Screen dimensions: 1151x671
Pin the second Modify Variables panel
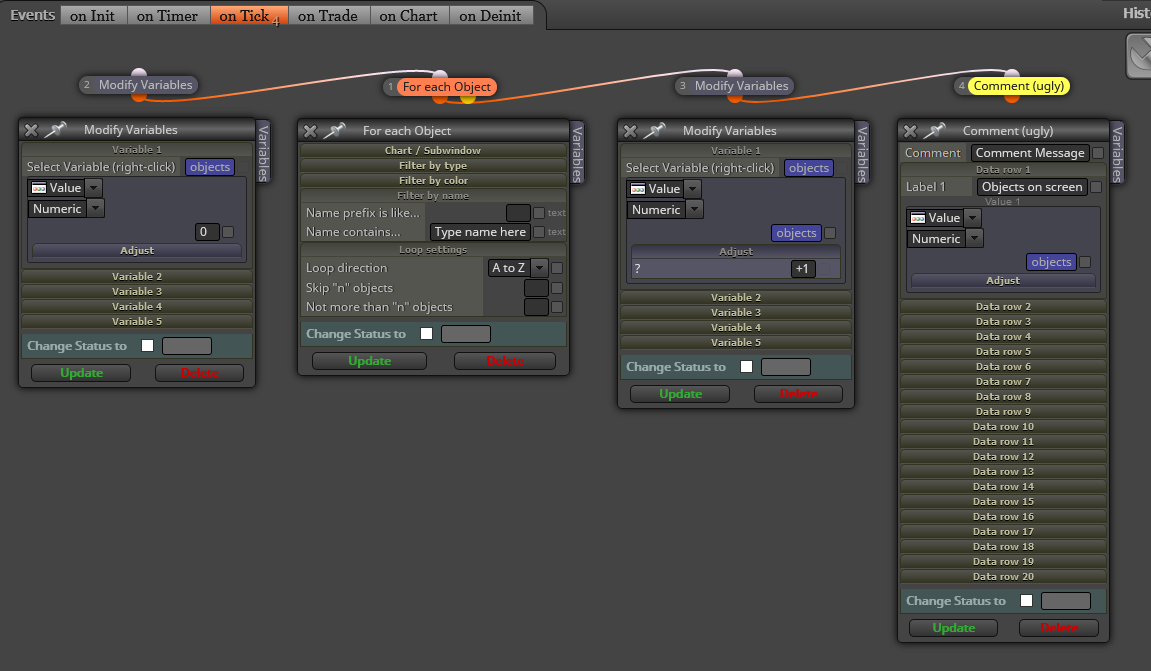655,131
